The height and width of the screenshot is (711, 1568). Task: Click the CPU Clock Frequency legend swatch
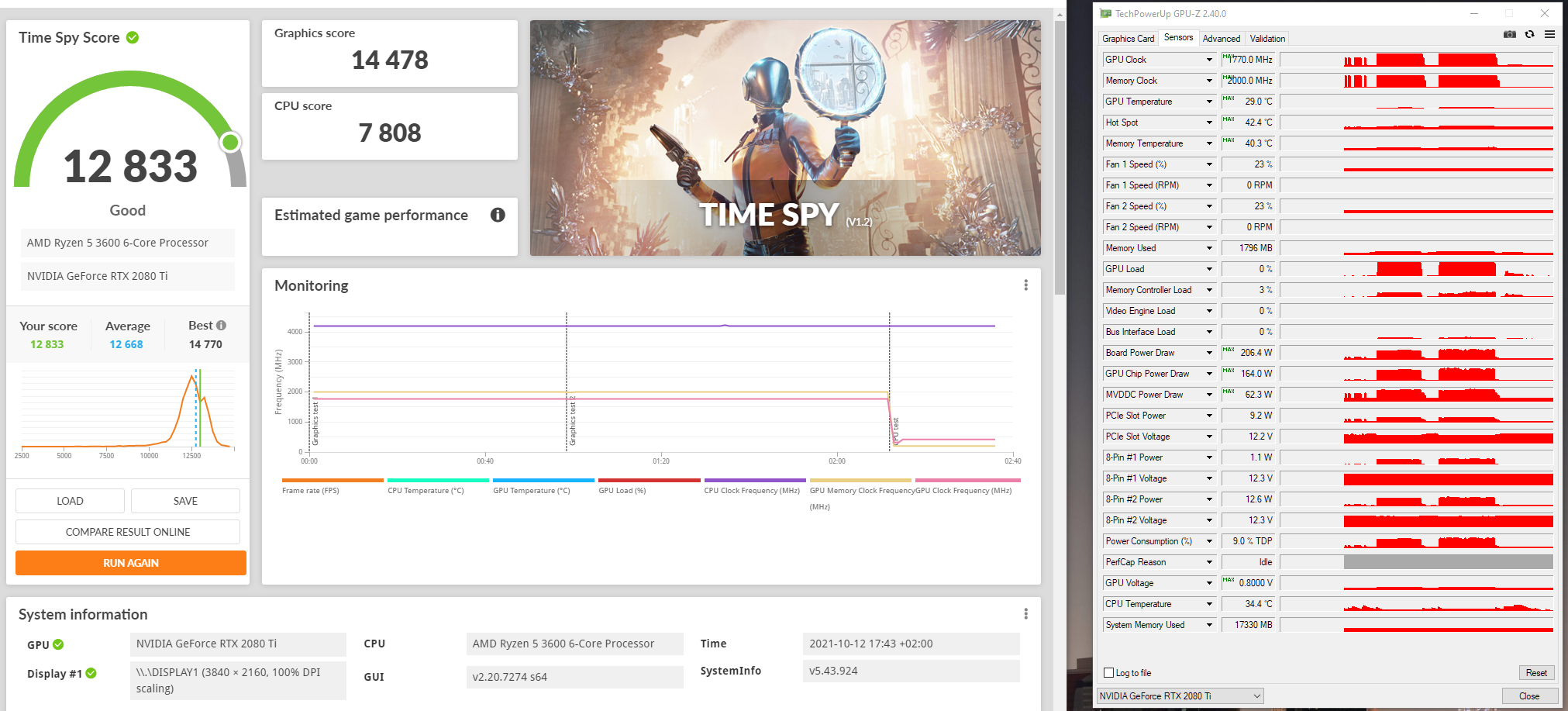click(755, 480)
